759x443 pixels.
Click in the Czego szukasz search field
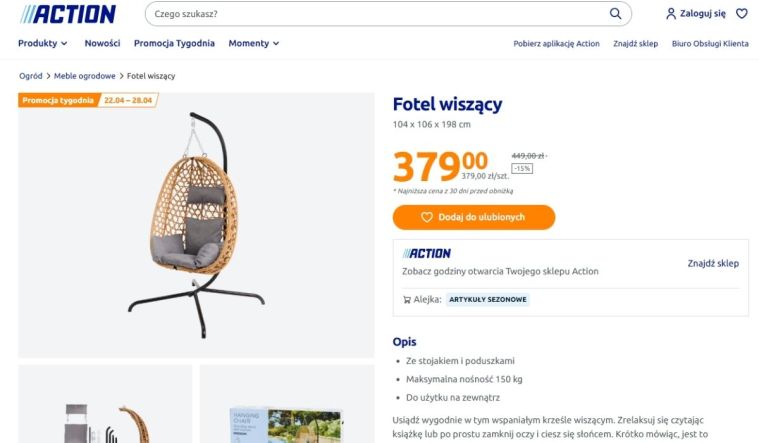pyautogui.click(x=378, y=14)
